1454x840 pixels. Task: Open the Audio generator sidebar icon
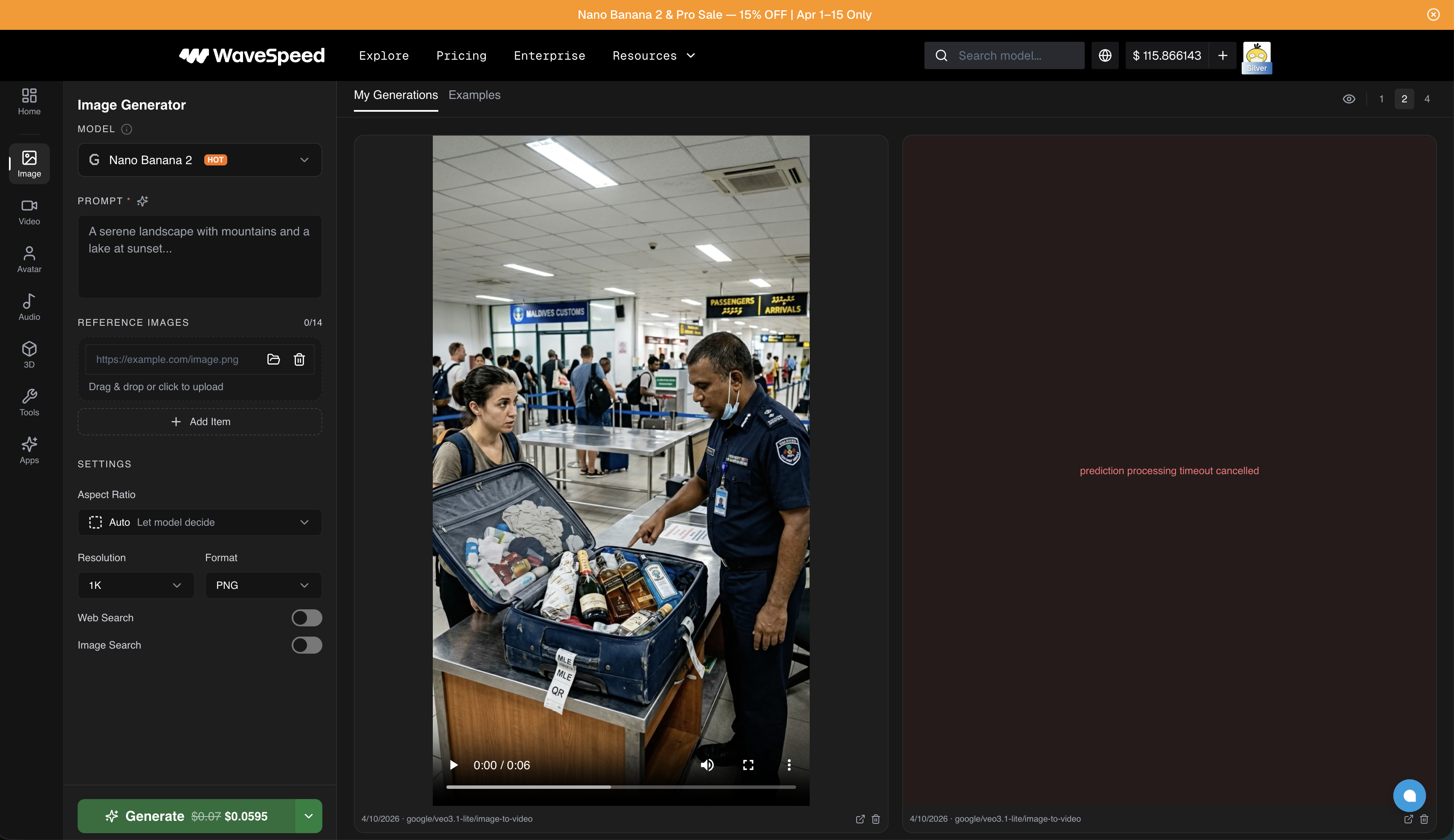[29, 306]
